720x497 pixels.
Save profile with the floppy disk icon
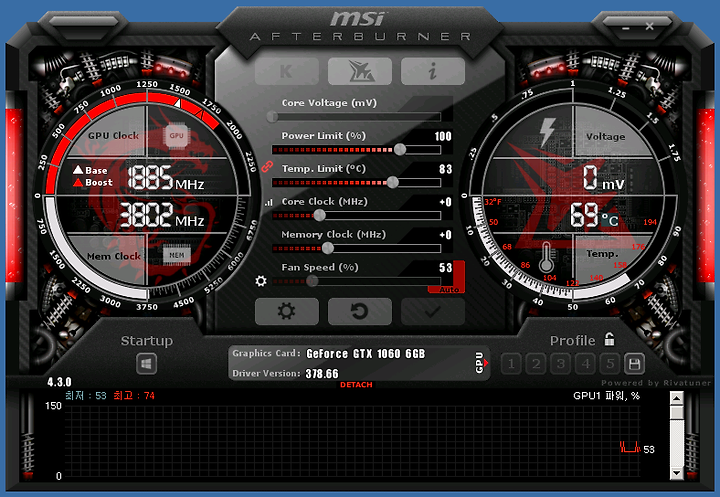(634, 364)
